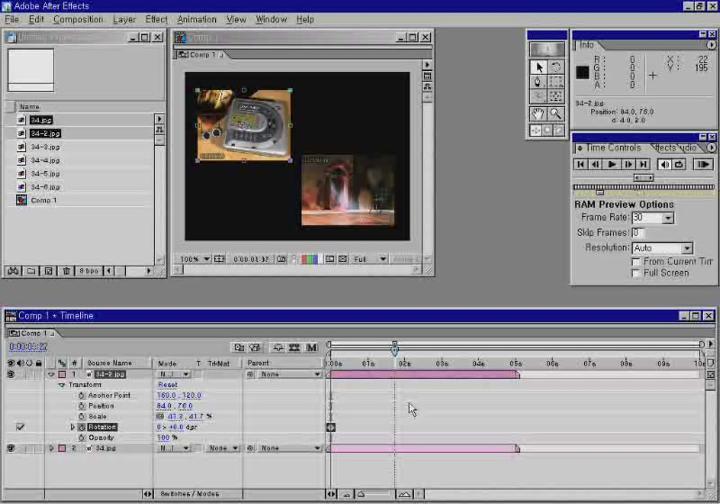This screenshot has height=504, width=720.
Task: Click the Motion Blur M button in Timeline
Action: click(x=312, y=347)
